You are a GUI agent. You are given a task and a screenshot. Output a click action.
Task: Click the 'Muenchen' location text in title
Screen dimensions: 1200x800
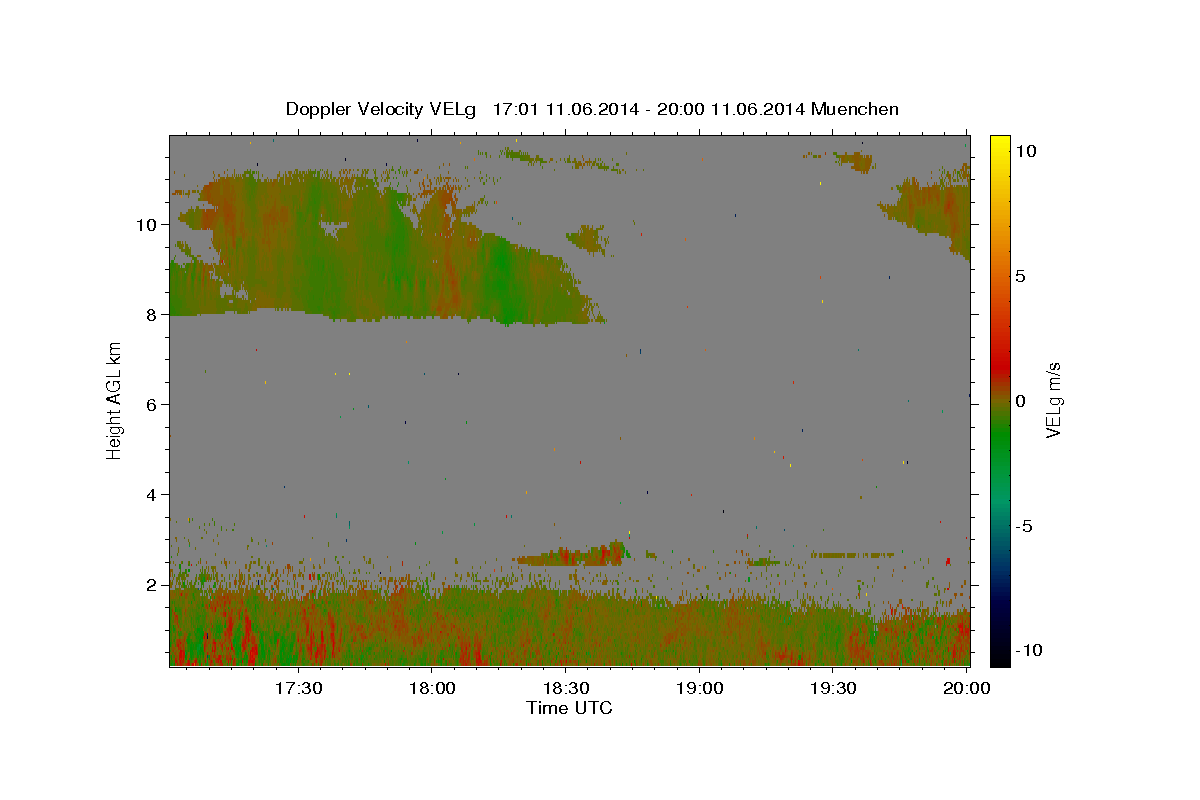[856, 109]
